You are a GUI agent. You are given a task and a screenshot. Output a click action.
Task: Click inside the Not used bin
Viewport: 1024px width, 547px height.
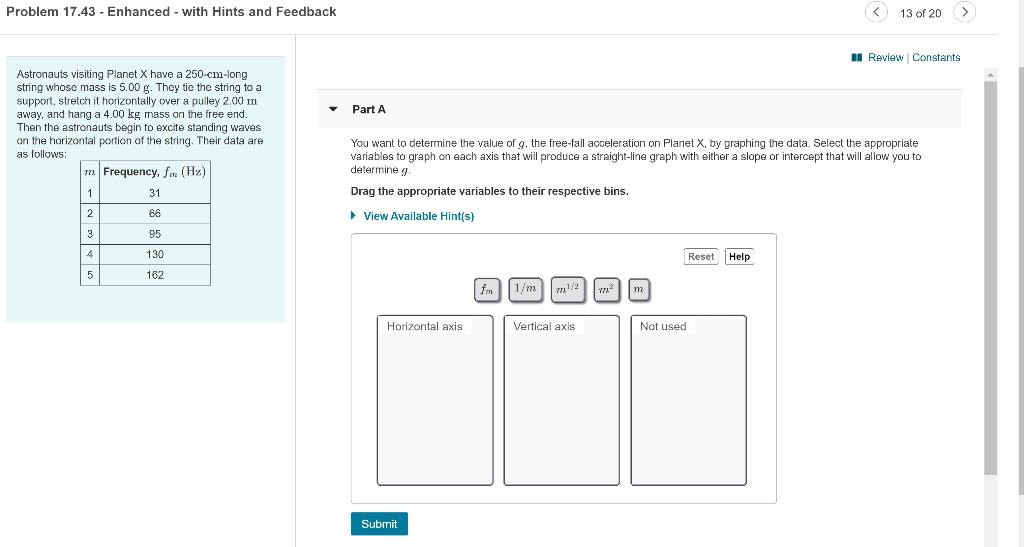click(688, 400)
